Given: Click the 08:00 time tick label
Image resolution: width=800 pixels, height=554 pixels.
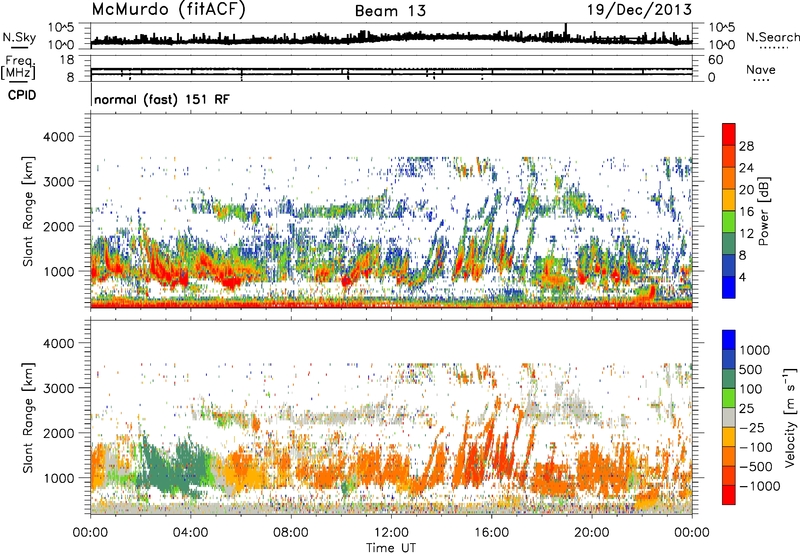Looking at the screenshot, I should (291, 533).
